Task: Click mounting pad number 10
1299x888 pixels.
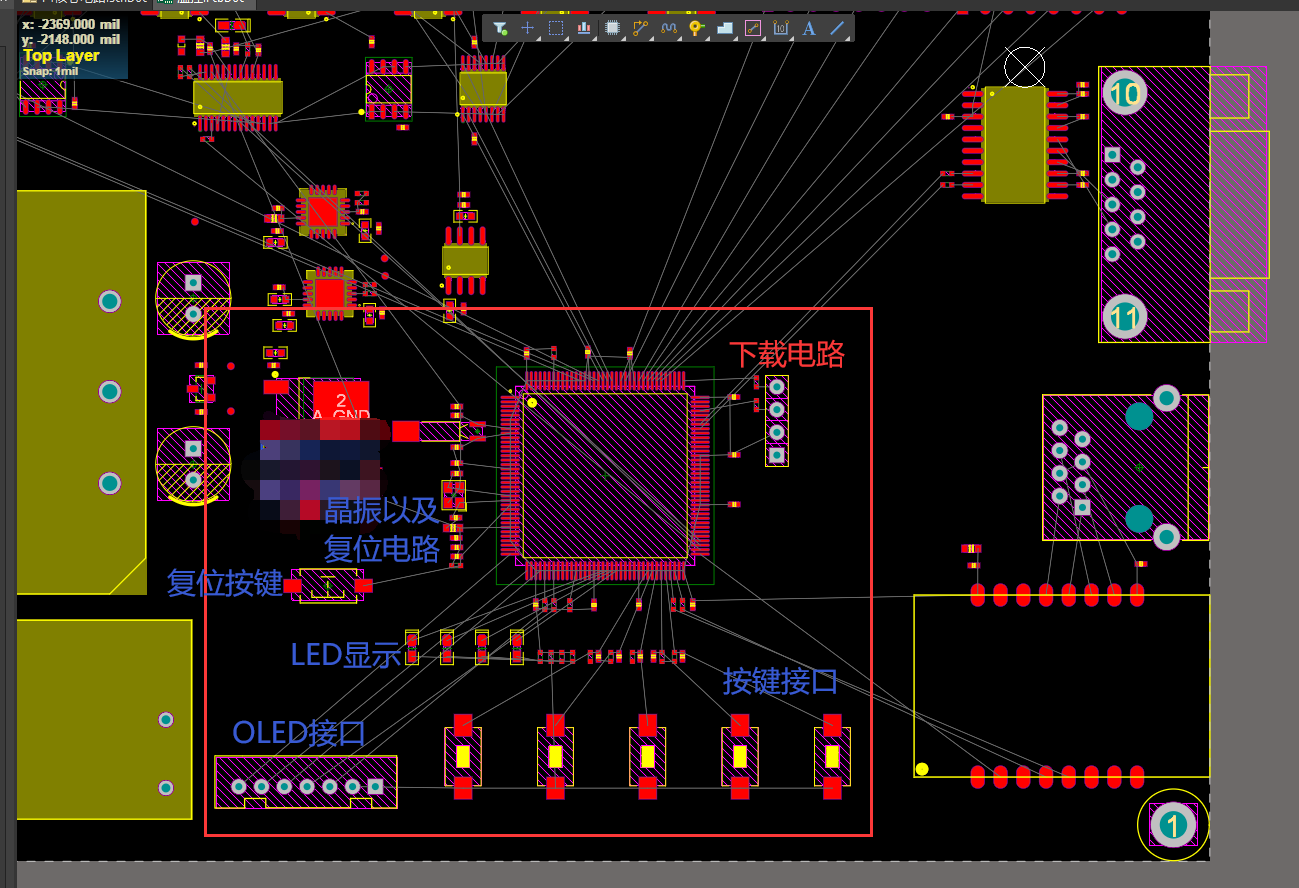Action: [1125, 94]
